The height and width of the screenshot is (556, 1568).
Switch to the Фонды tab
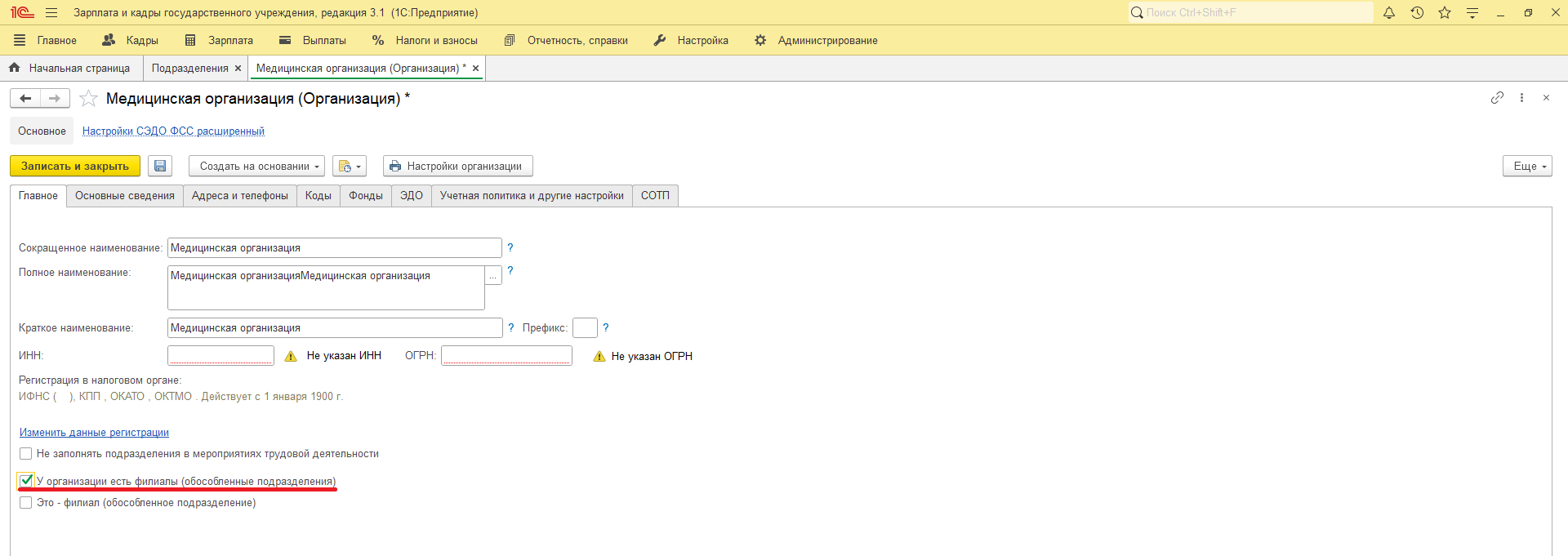coord(366,196)
